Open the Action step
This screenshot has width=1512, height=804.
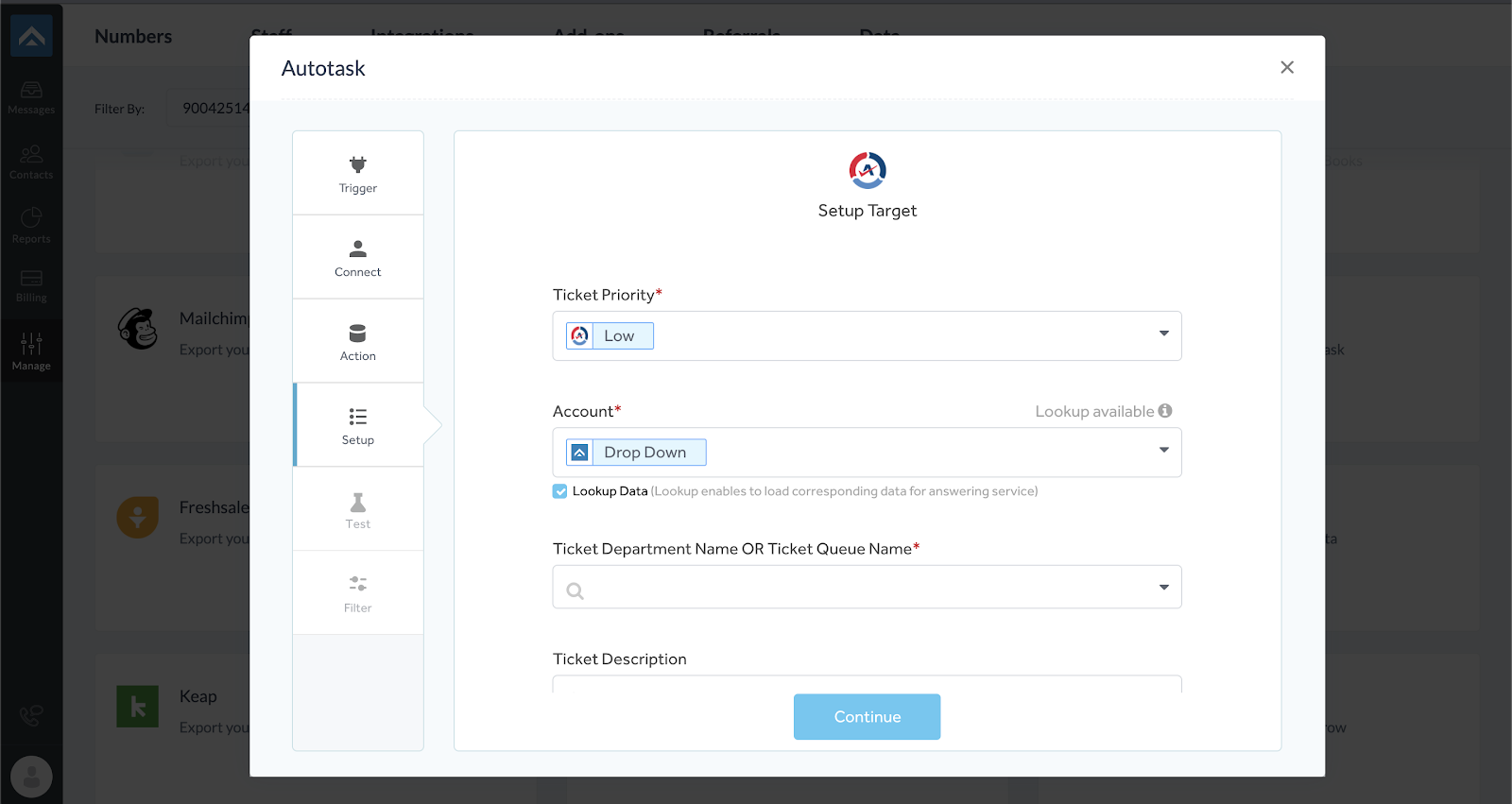[358, 341]
